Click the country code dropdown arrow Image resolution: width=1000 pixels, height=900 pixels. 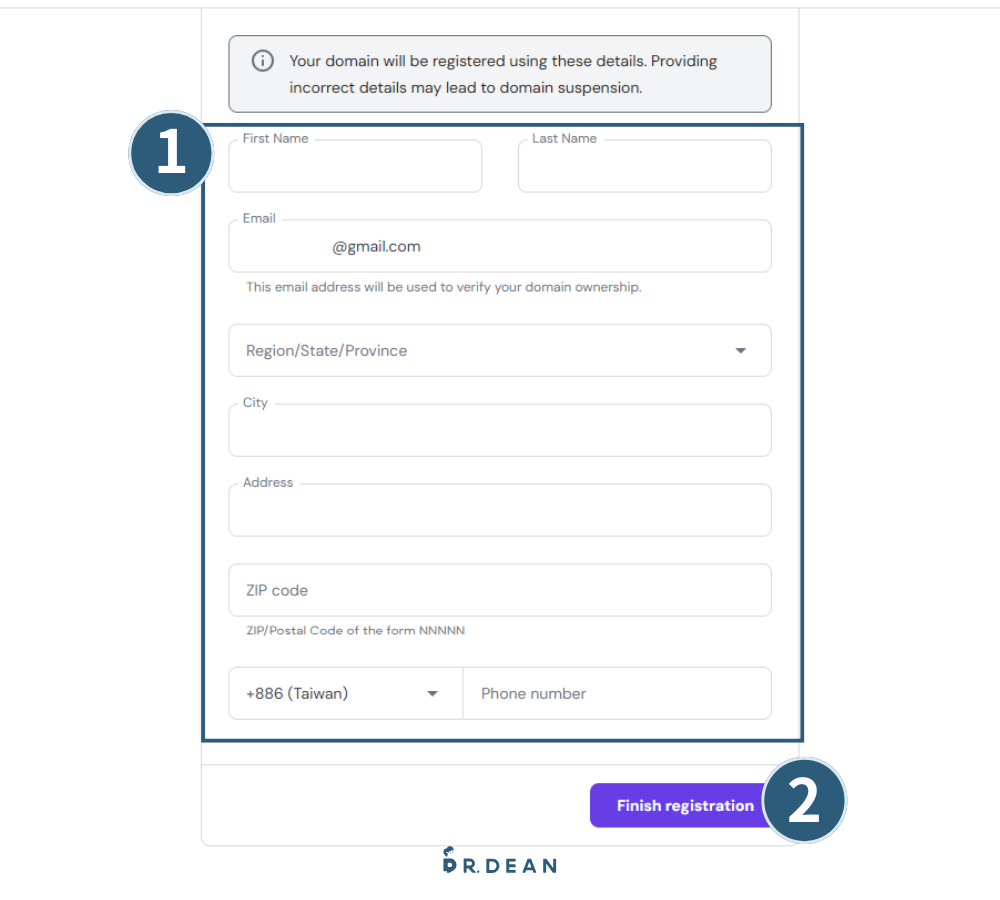pos(433,694)
